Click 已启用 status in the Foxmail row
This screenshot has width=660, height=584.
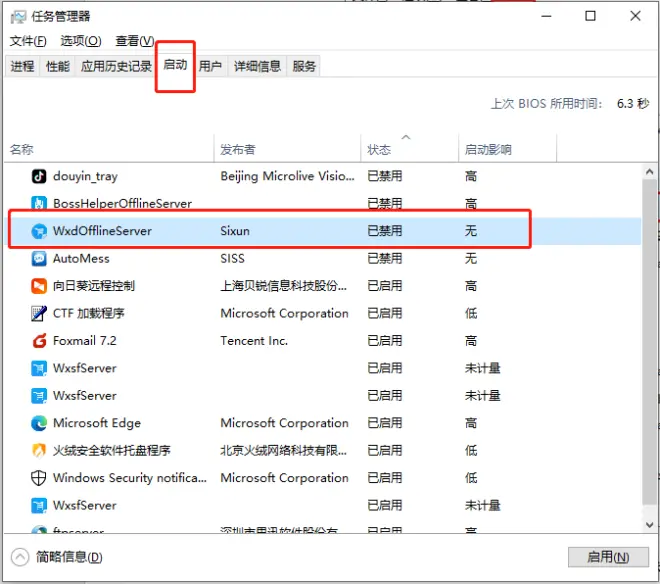[385, 341]
